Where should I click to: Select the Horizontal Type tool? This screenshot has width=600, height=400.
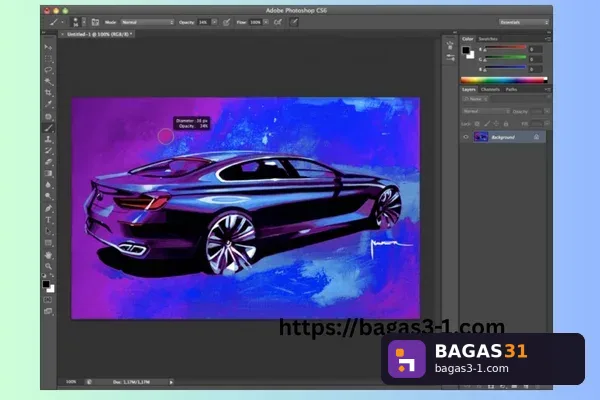(x=48, y=220)
